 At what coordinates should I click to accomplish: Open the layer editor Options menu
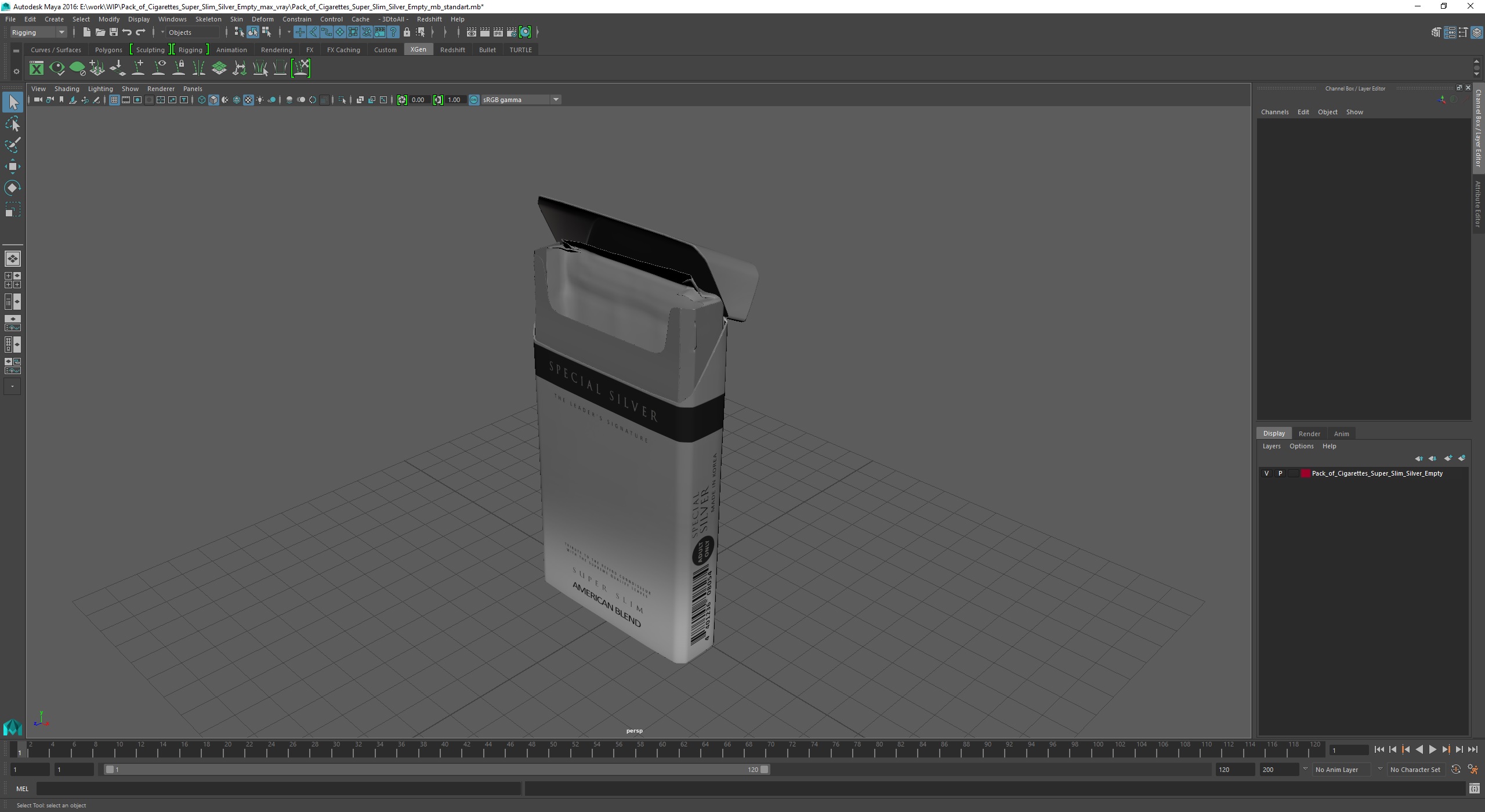pyautogui.click(x=1301, y=446)
